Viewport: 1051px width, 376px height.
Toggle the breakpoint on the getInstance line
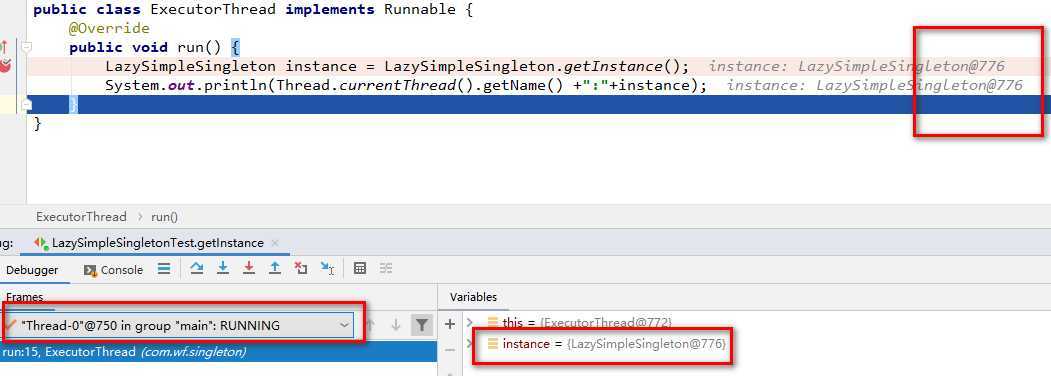pos(5,66)
